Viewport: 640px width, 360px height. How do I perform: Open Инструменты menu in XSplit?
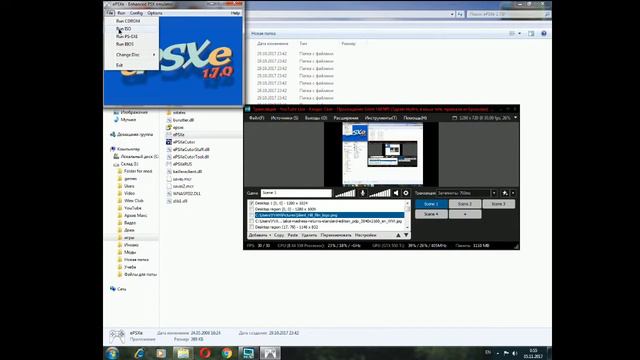coord(380,118)
